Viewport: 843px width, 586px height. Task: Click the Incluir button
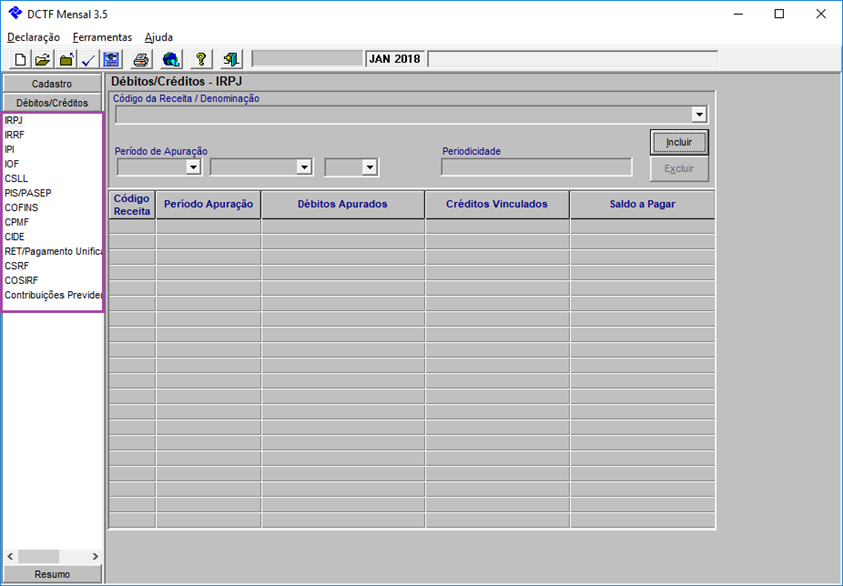[x=679, y=142]
